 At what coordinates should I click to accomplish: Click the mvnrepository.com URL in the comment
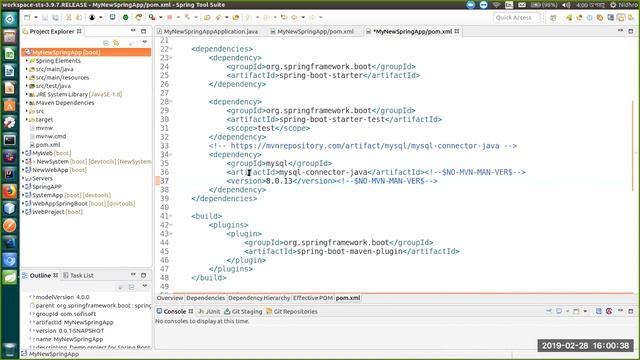pos(365,146)
